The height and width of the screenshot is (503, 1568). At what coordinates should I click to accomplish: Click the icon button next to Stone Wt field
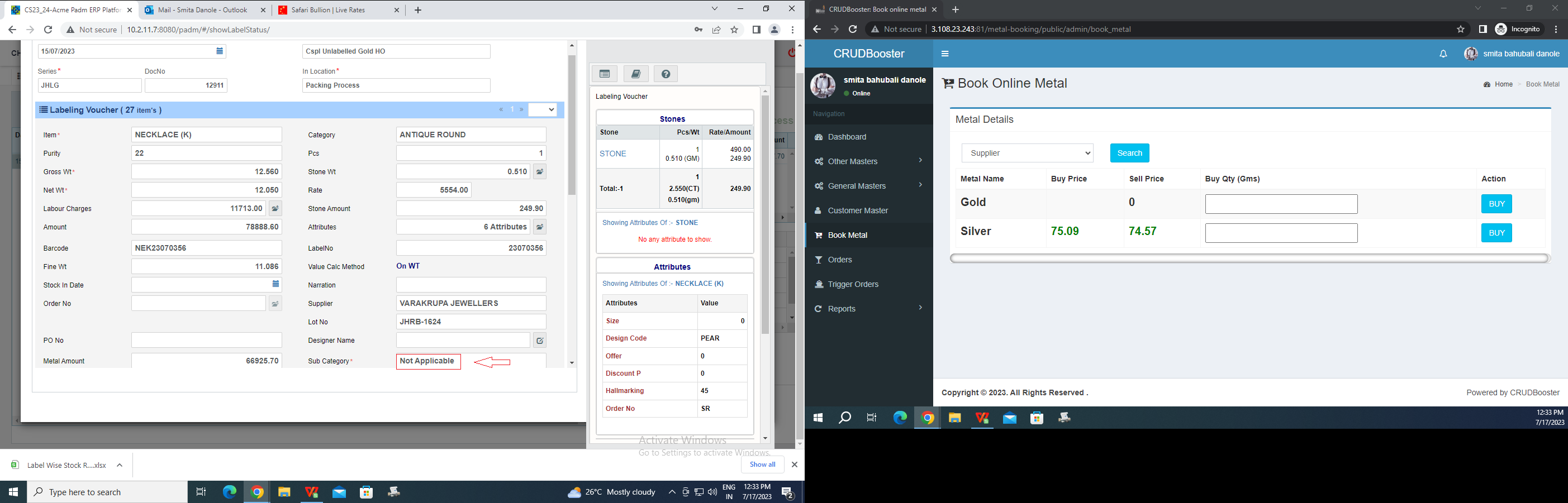pyautogui.click(x=540, y=172)
